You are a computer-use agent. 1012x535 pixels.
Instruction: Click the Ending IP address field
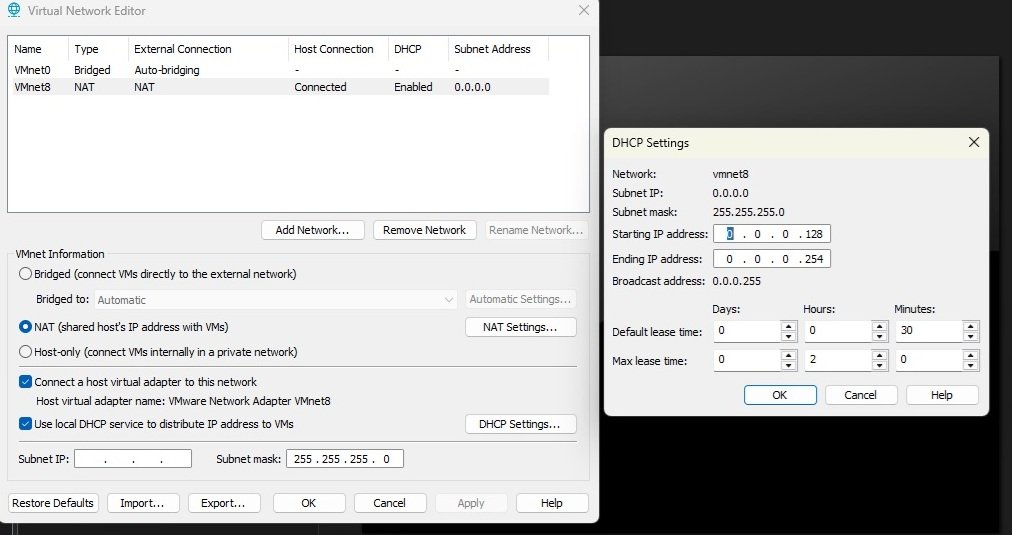pos(770,259)
